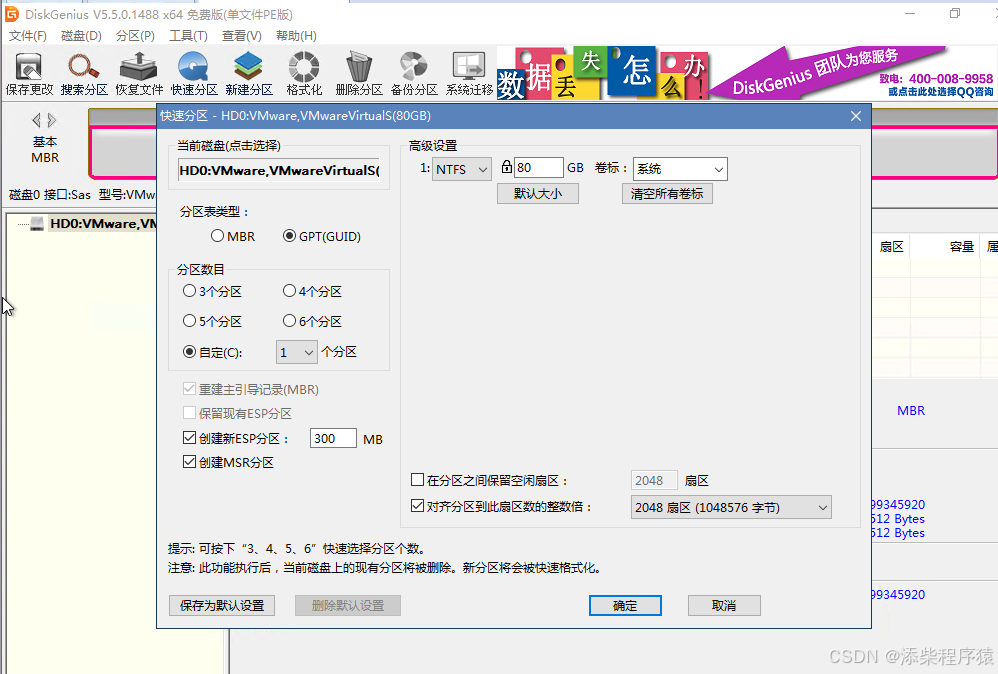
Task: Open the 文件(F) menu
Action: [27, 36]
